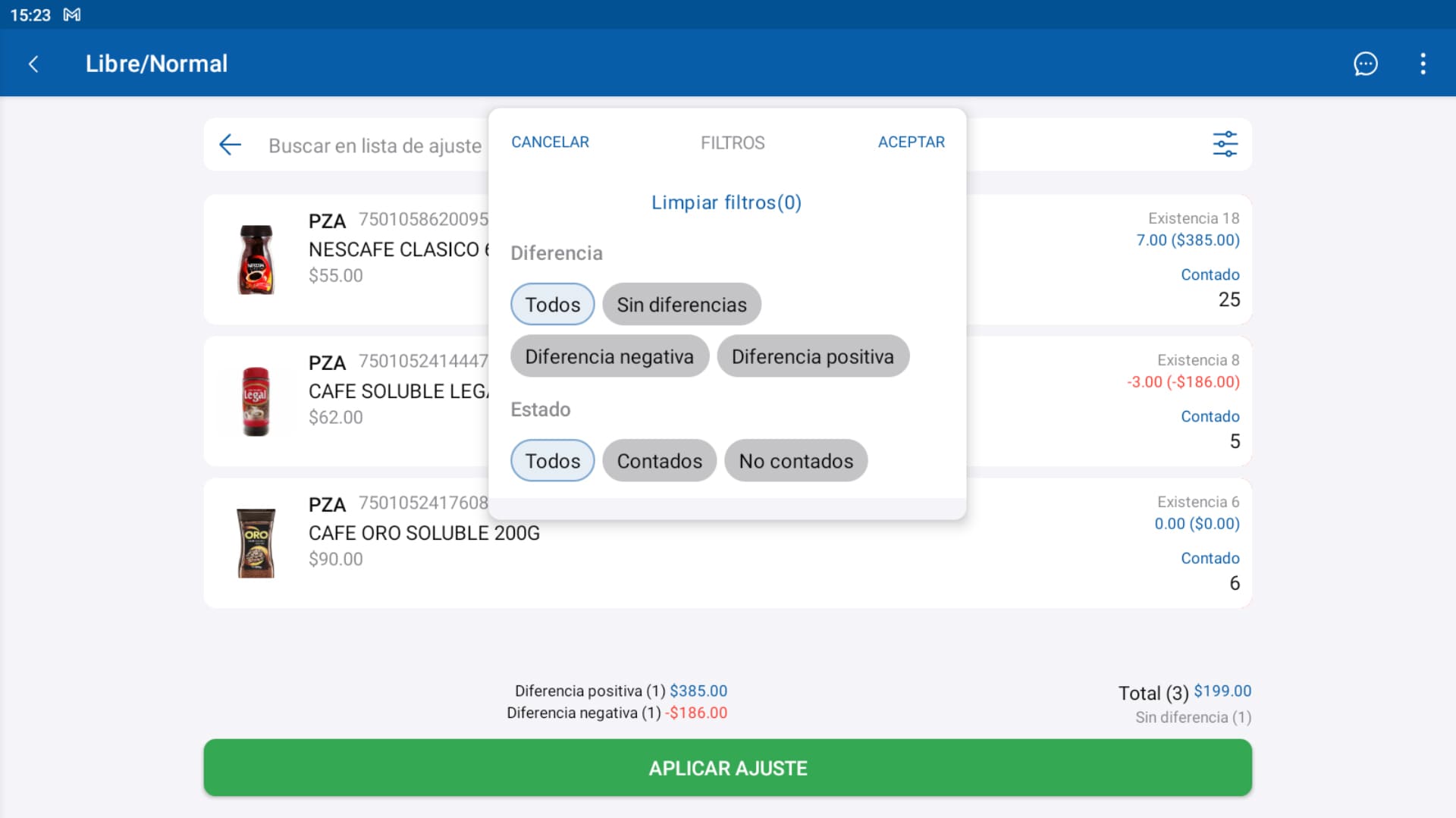The height and width of the screenshot is (818, 1456).
Task: Open the three-dot overflow menu
Action: pyautogui.click(x=1423, y=64)
